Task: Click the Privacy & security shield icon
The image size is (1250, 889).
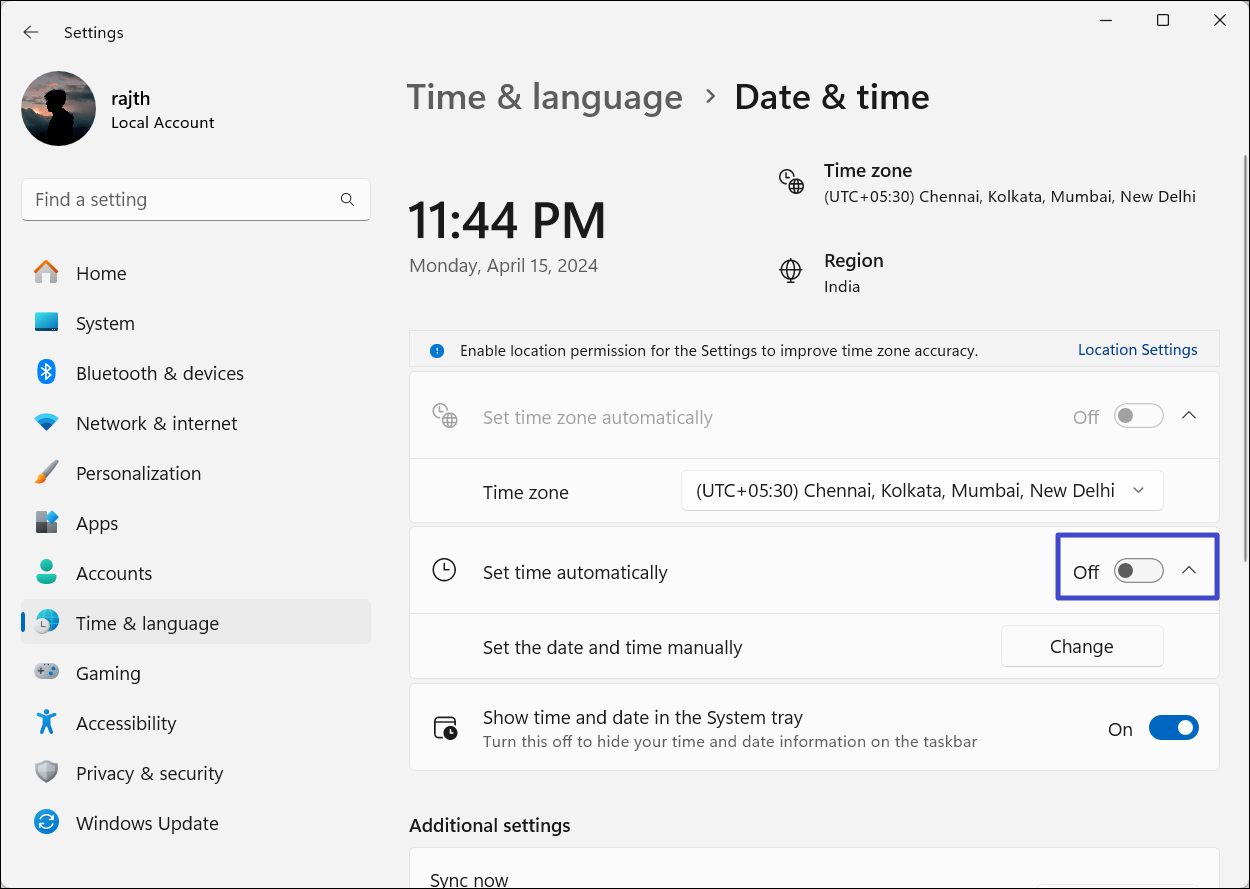Action: [46, 773]
